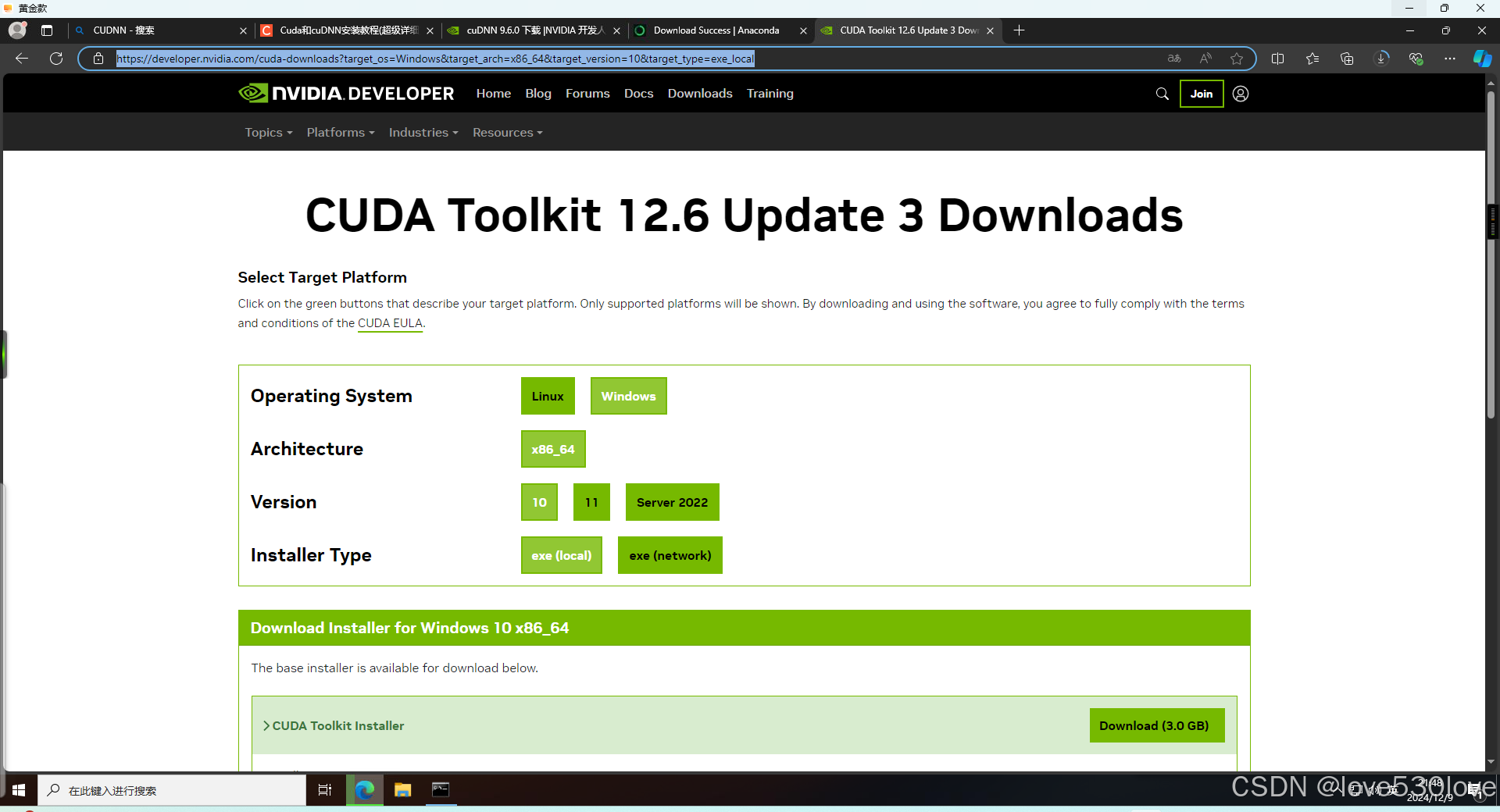Open the terminal taskbar icon
This screenshot has width=1500, height=812.
(441, 790)
